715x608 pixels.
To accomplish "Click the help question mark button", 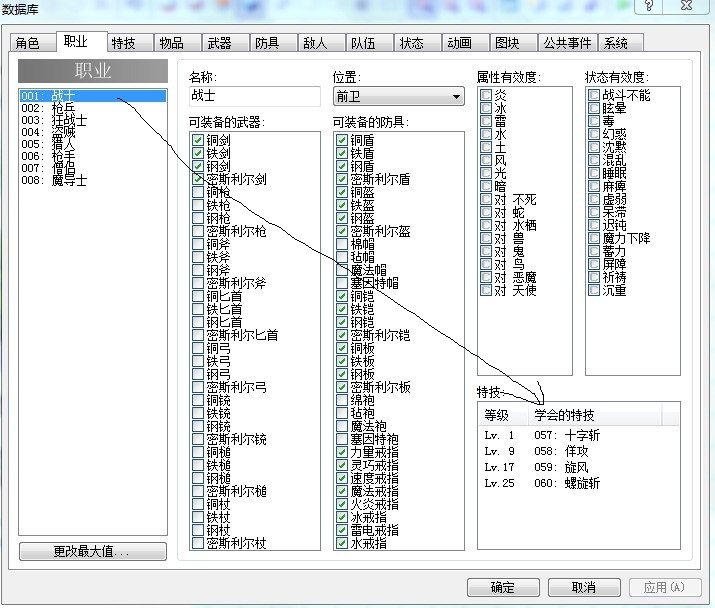I will pyautogui.click(x=649, y=6).
